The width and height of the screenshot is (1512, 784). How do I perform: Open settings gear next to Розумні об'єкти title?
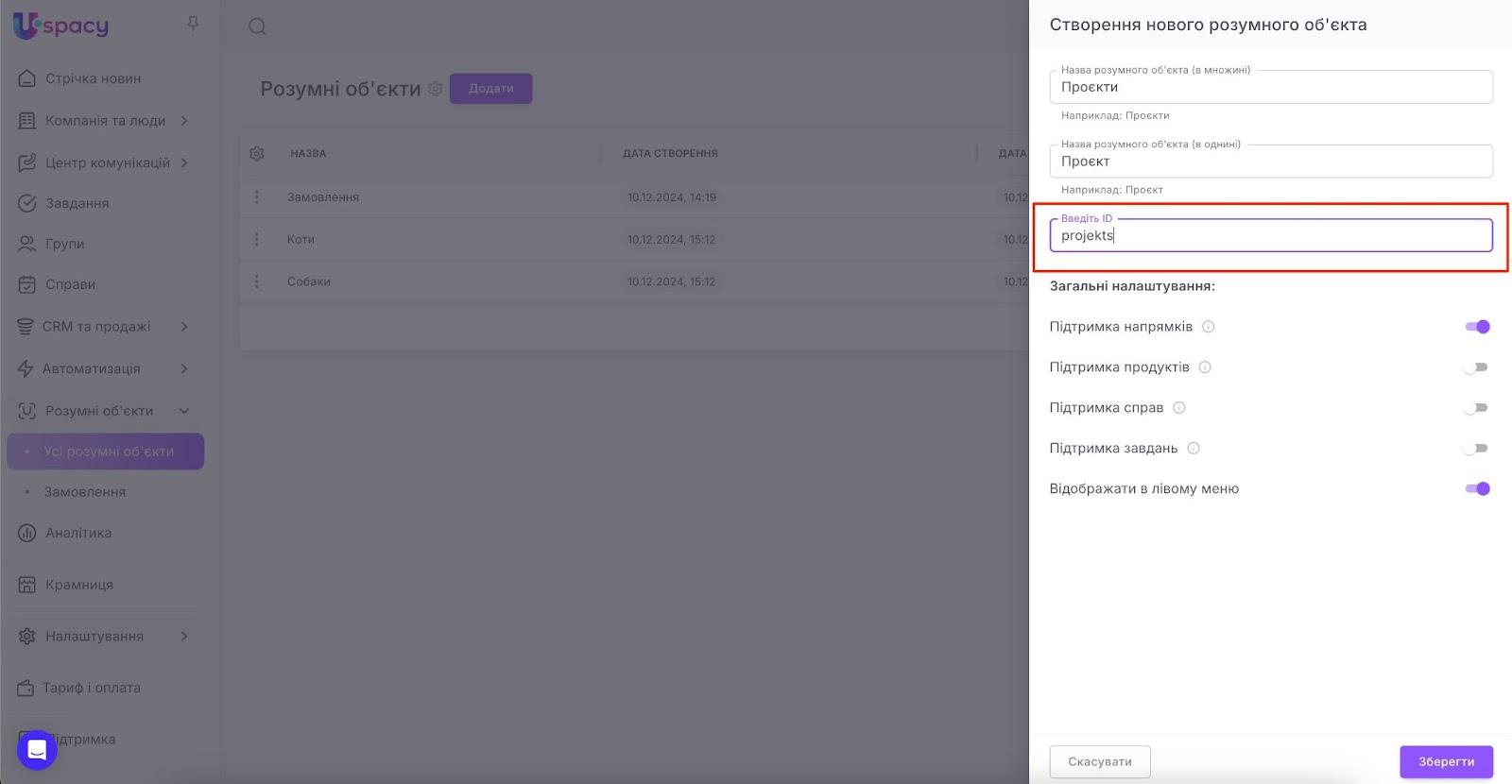coord(435,89)
